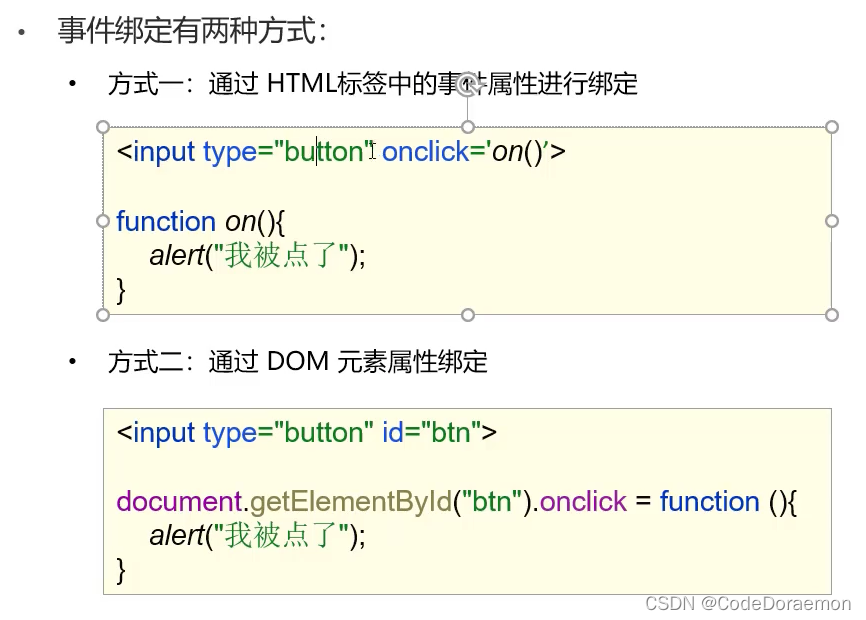Click id="btn" in the second code box
The image size is (866, 620).
click(x=434, y=432)
